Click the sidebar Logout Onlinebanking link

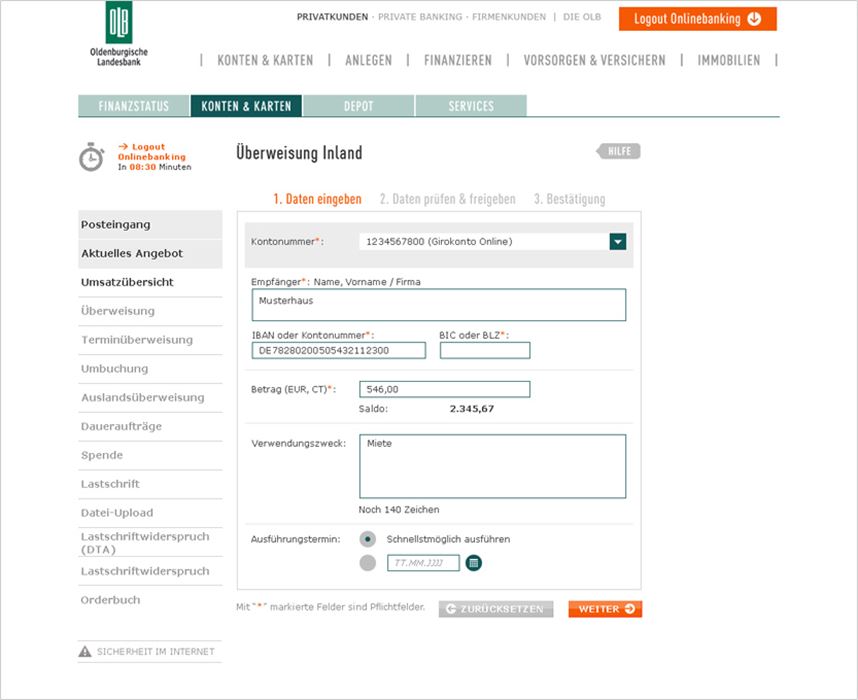[152, 152]
